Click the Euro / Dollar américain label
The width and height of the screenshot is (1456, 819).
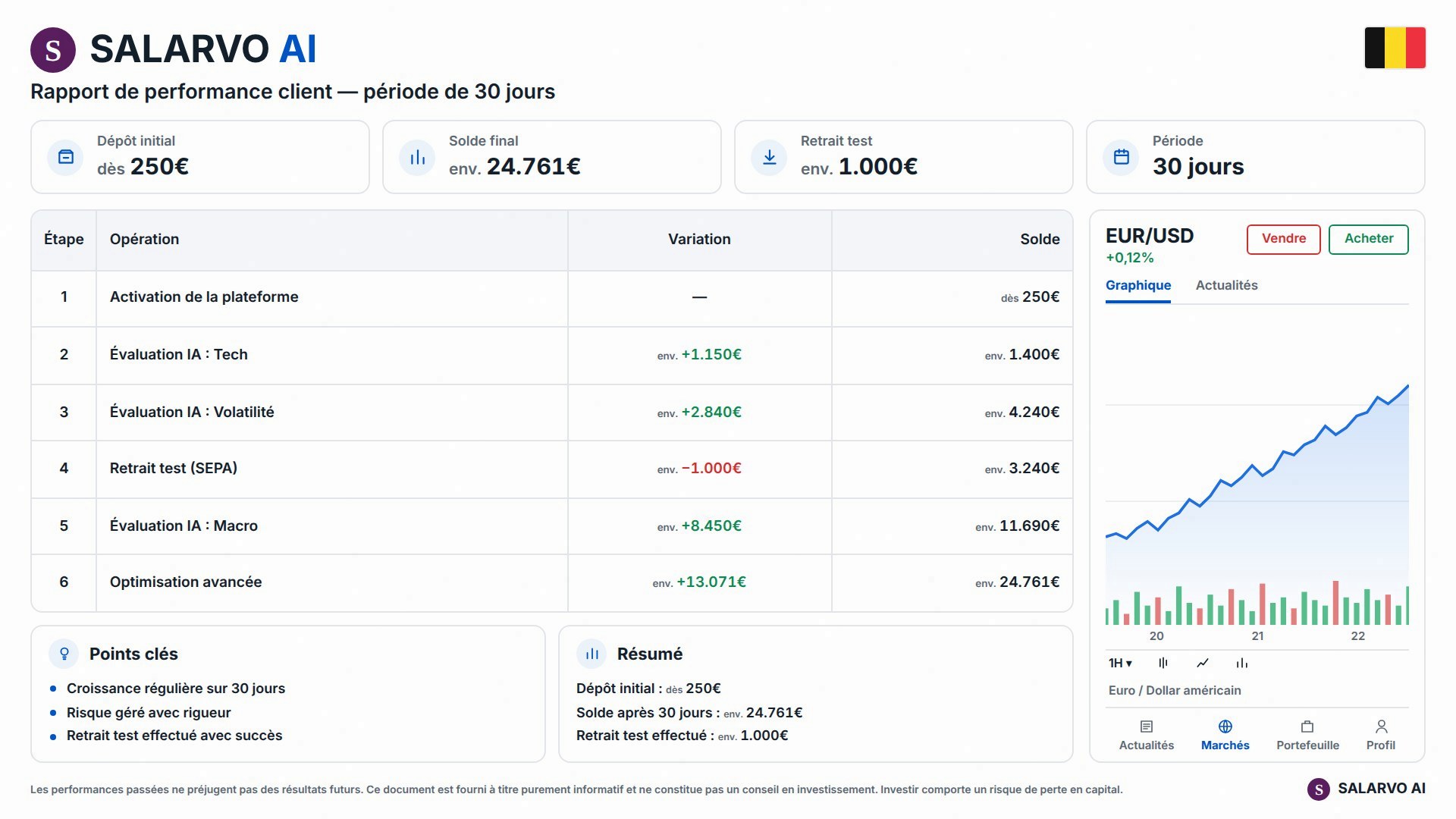pos(1175,690)
